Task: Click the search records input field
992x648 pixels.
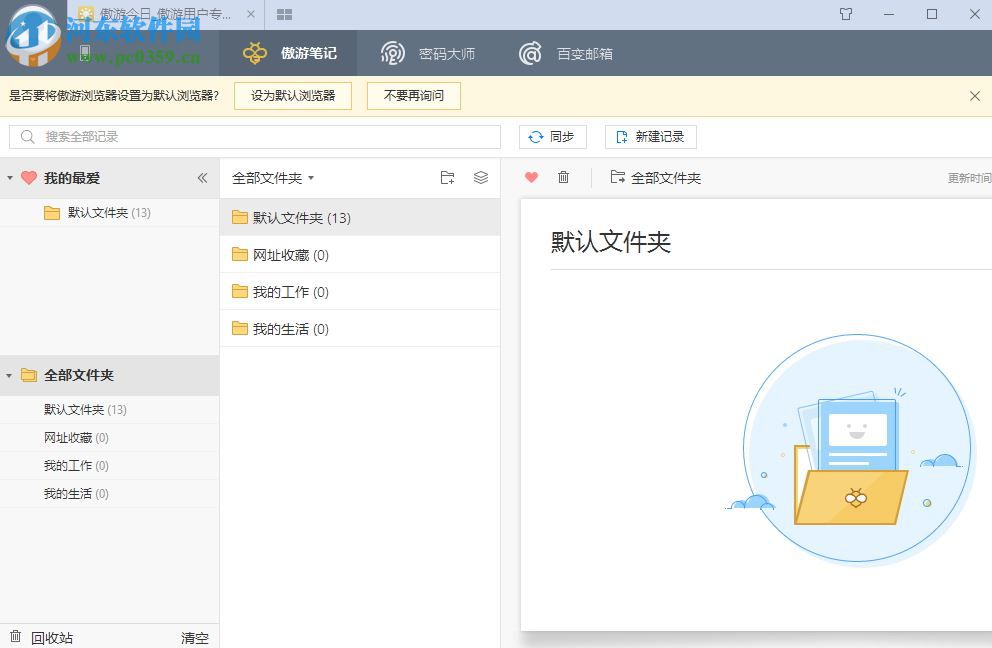Action: tap(250, 136)
